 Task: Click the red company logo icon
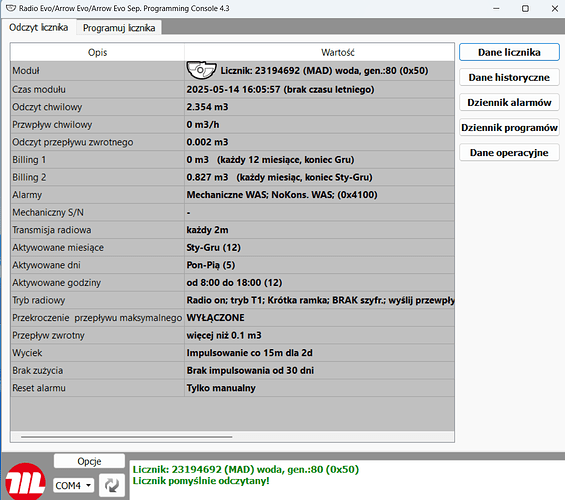coord(25,482)
